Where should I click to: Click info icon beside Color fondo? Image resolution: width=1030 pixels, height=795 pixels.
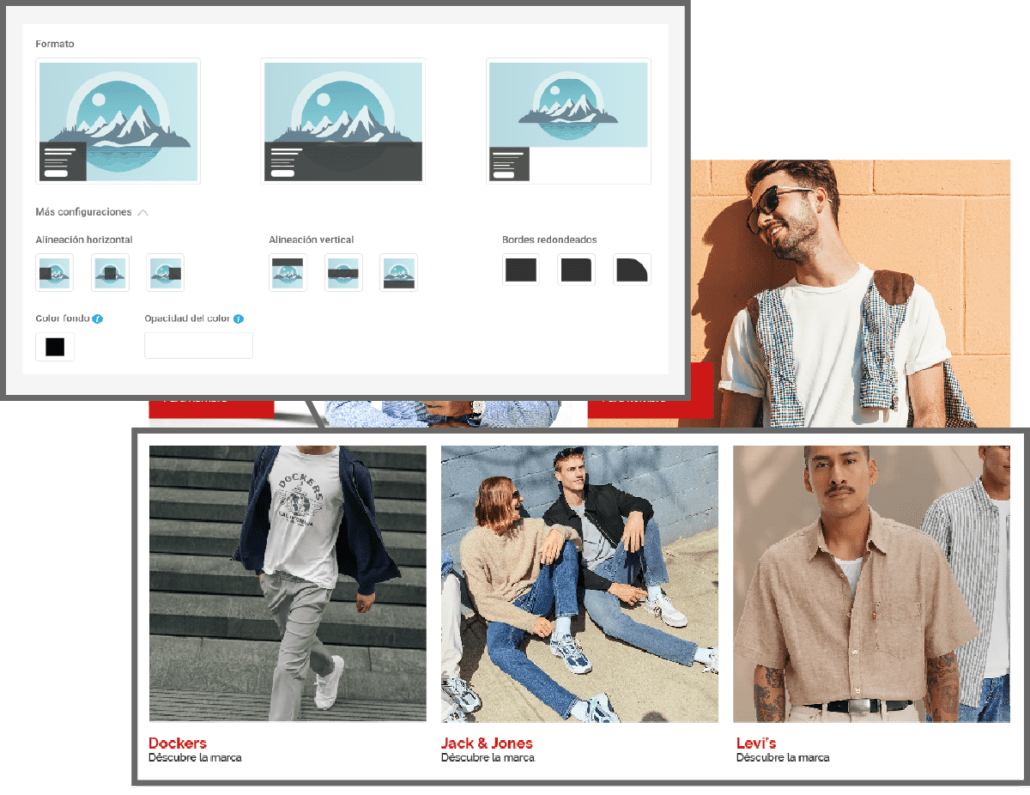tap(98, 319)
